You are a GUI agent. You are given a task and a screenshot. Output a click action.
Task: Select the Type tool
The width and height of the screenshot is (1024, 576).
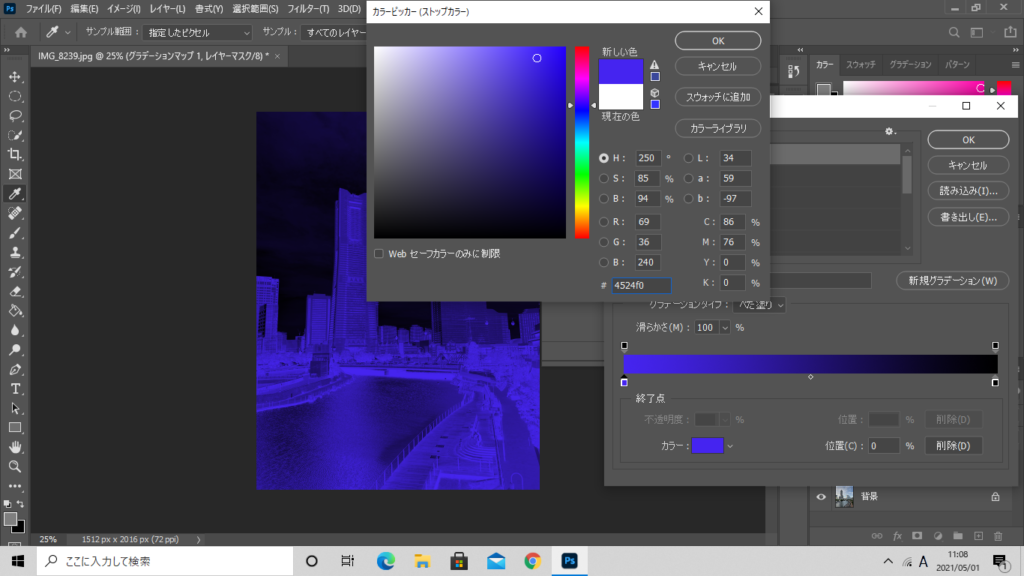click(x=15, y=389)
